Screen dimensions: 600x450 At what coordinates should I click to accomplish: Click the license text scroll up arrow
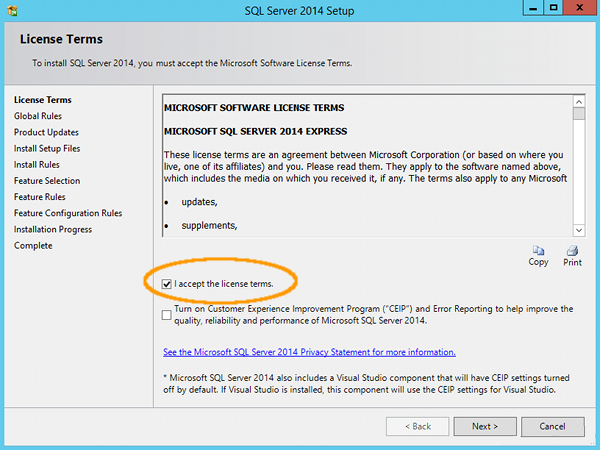point(579,102)
